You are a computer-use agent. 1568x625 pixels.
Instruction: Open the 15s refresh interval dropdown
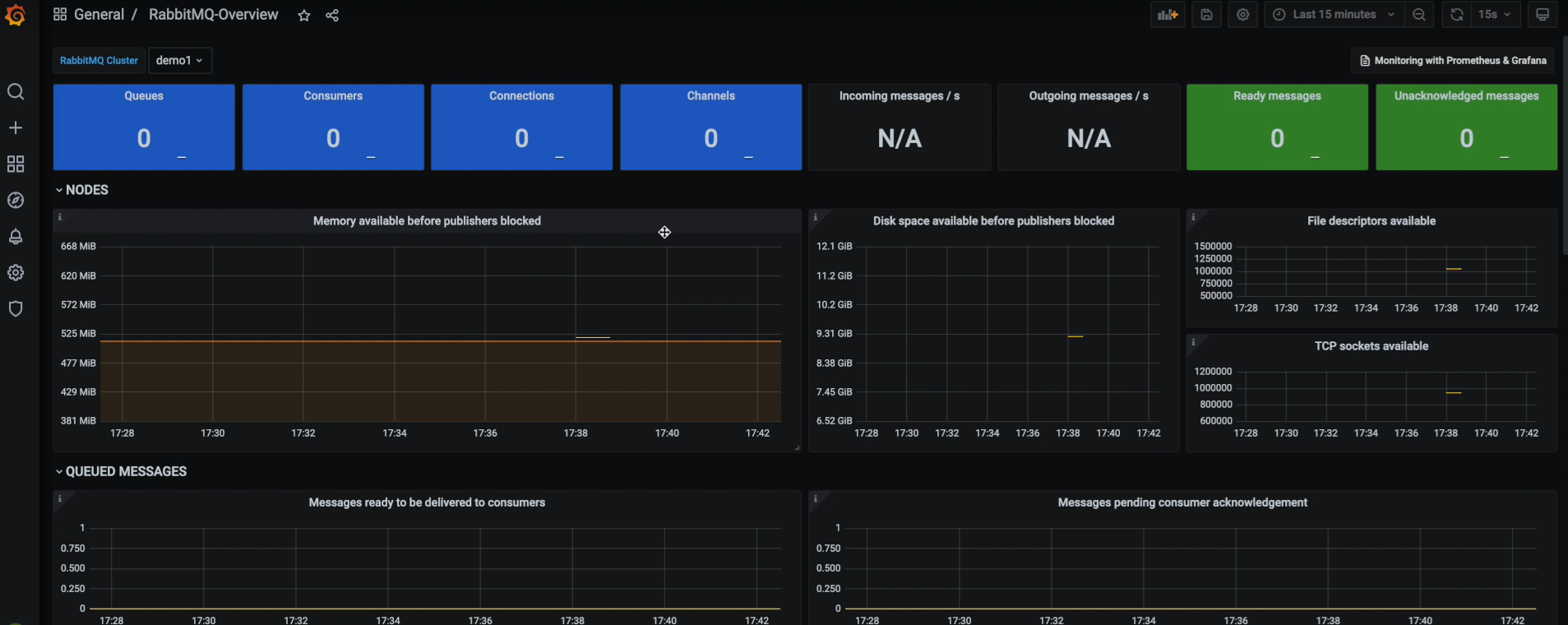[1494, 15]
